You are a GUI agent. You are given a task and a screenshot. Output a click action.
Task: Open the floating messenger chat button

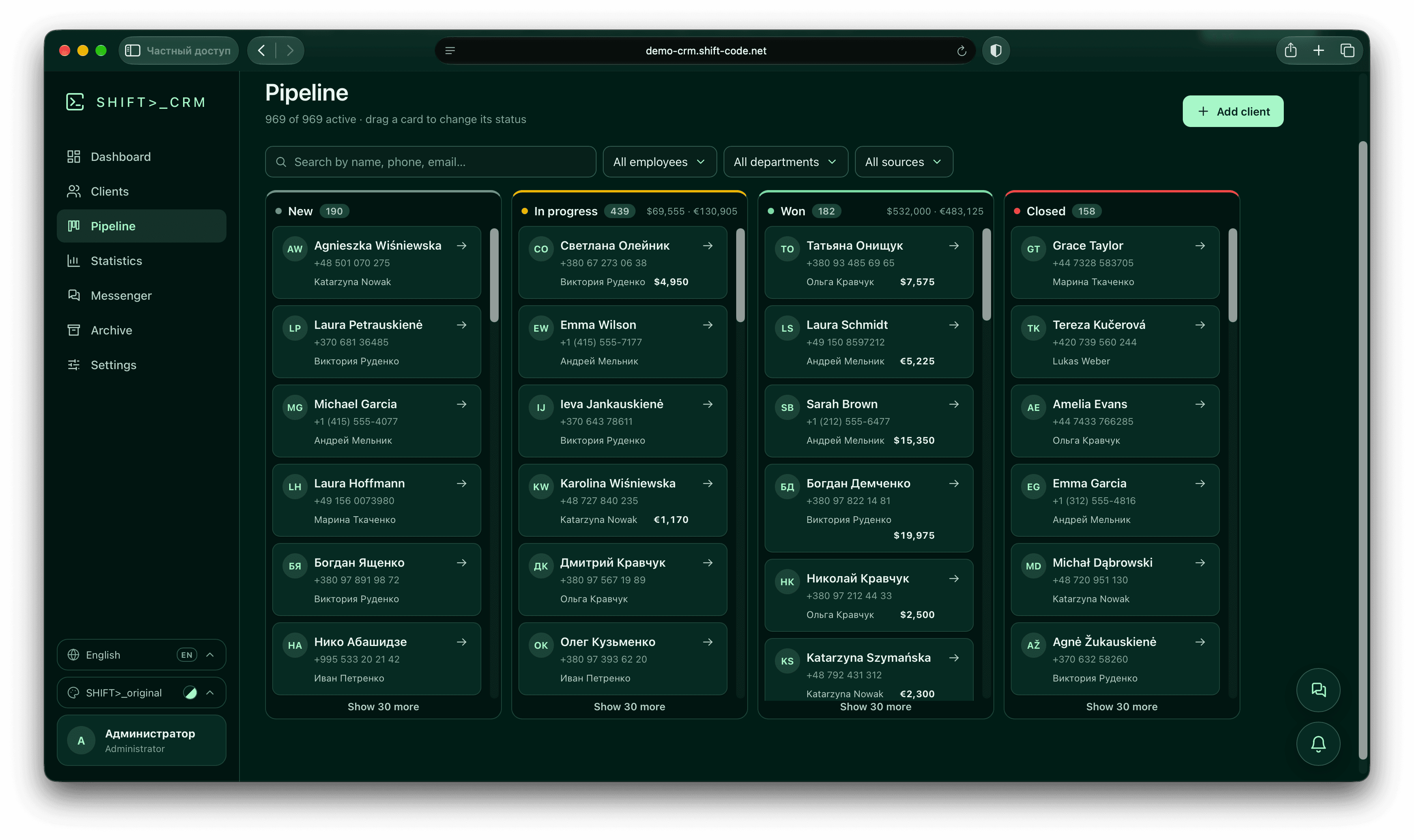tap(1318, 689)
